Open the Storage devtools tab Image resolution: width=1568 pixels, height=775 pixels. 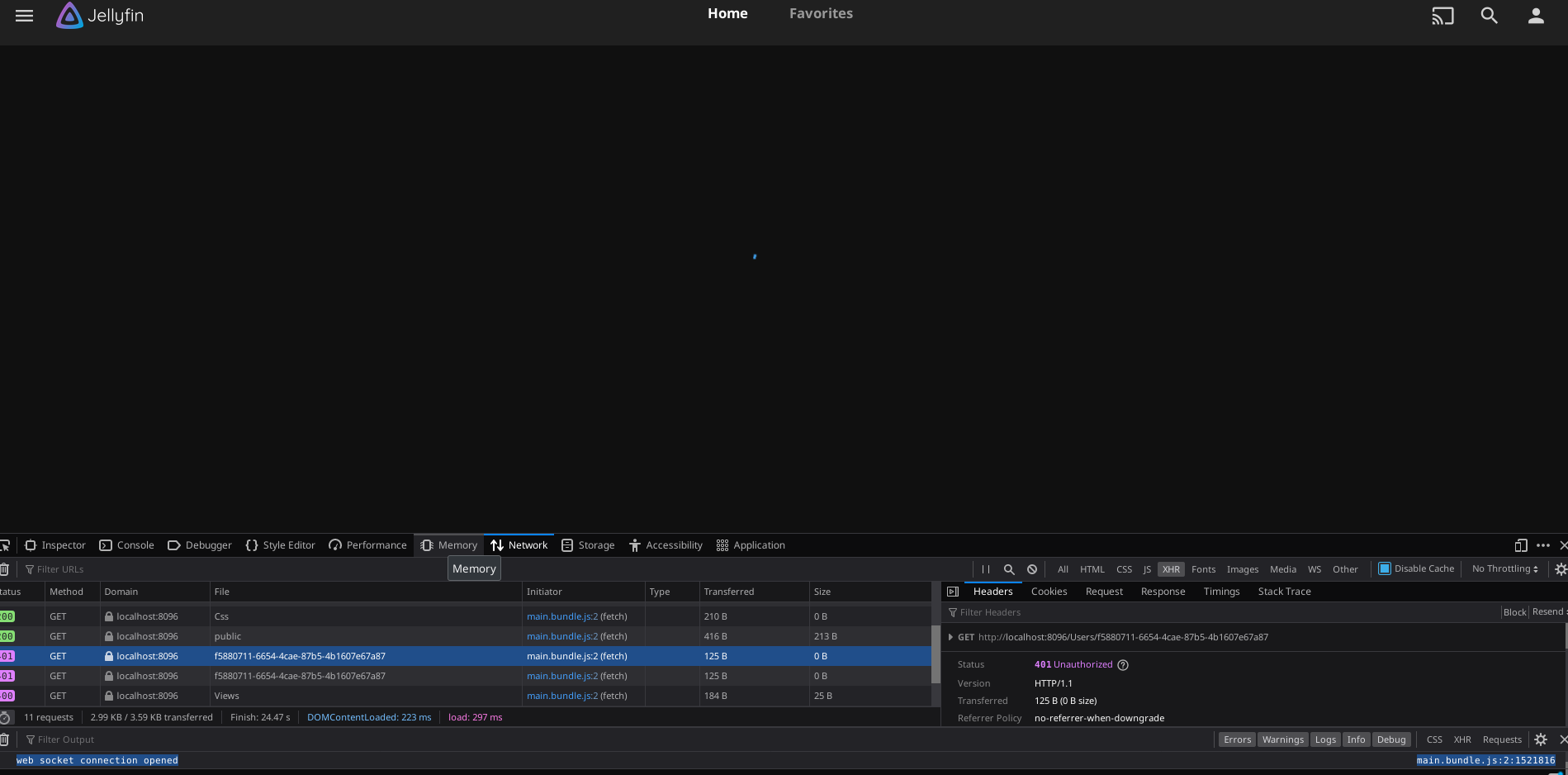coord(588,545)
